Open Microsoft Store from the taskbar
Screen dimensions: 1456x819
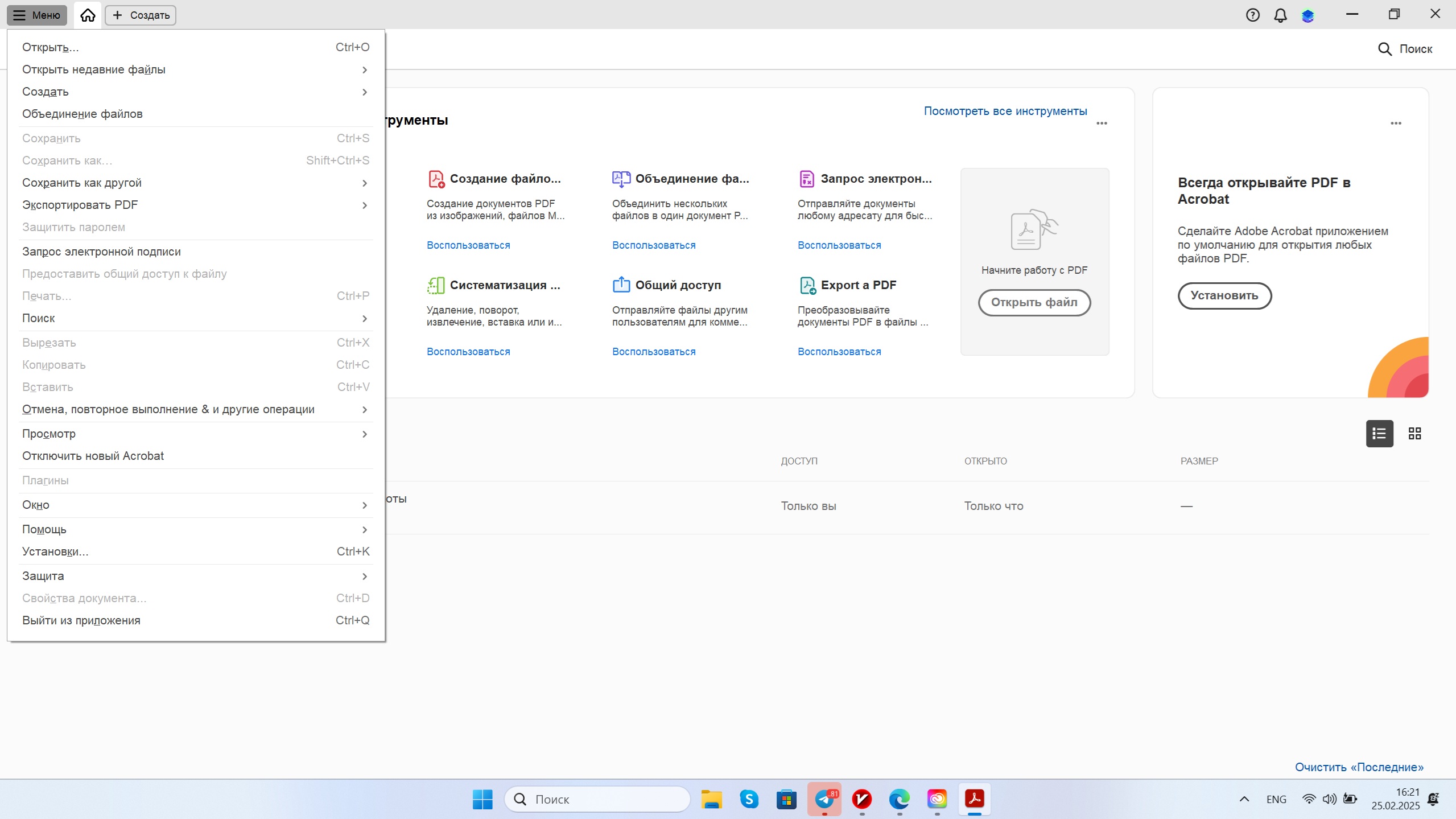786,799
